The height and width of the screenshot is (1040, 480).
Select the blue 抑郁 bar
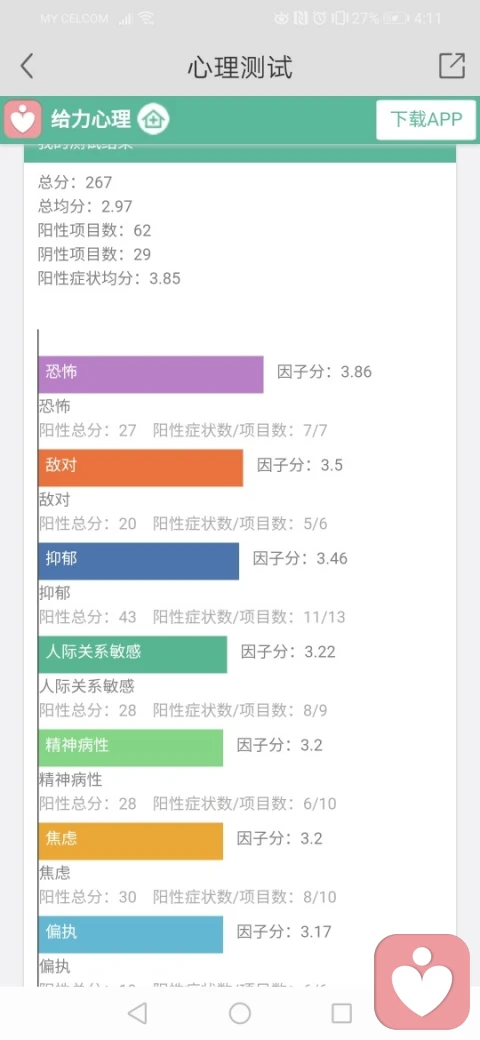pyautogui.click(x=139, y=561)
